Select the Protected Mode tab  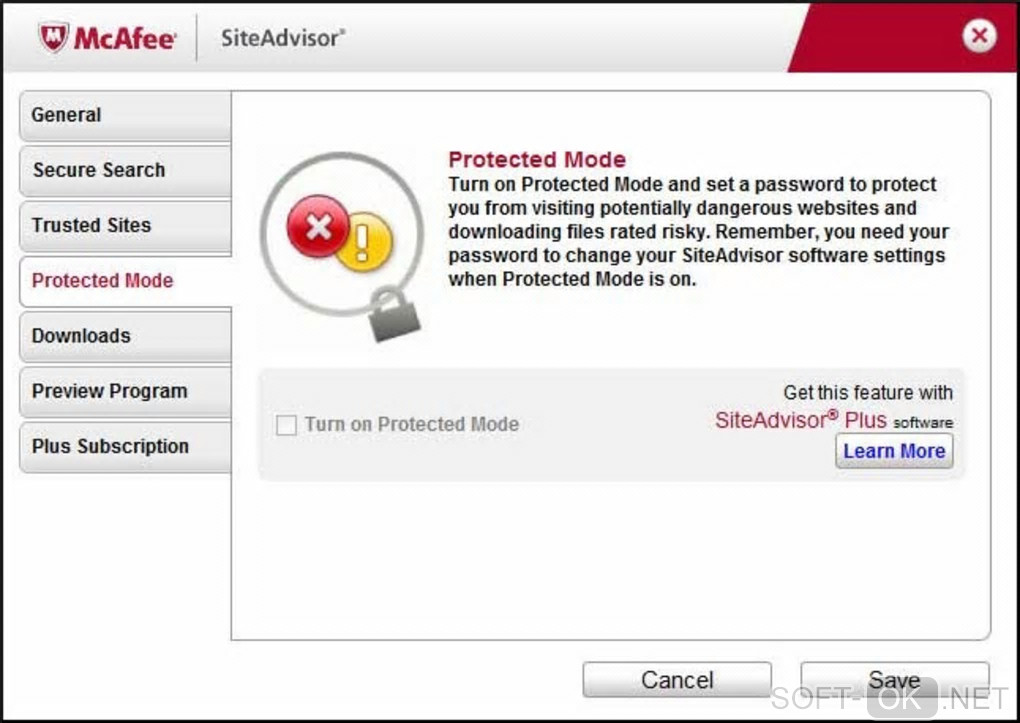[x=125, y=281]
